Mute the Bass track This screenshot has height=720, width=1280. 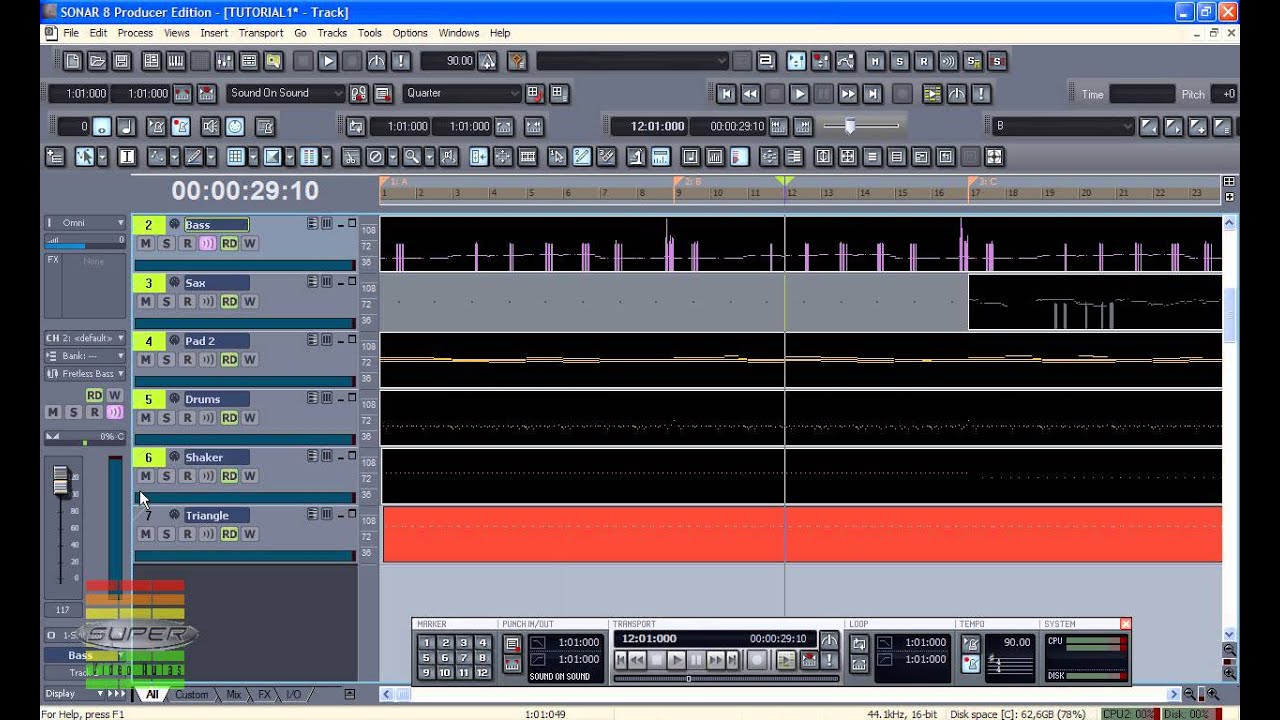click(x=146, y=243)
